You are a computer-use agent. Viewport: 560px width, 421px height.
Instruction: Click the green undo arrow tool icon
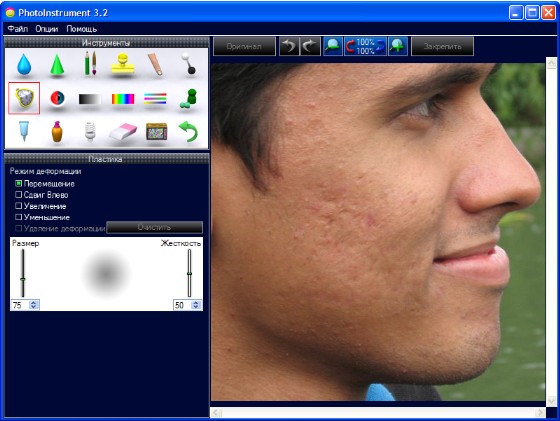coord(188,131)
